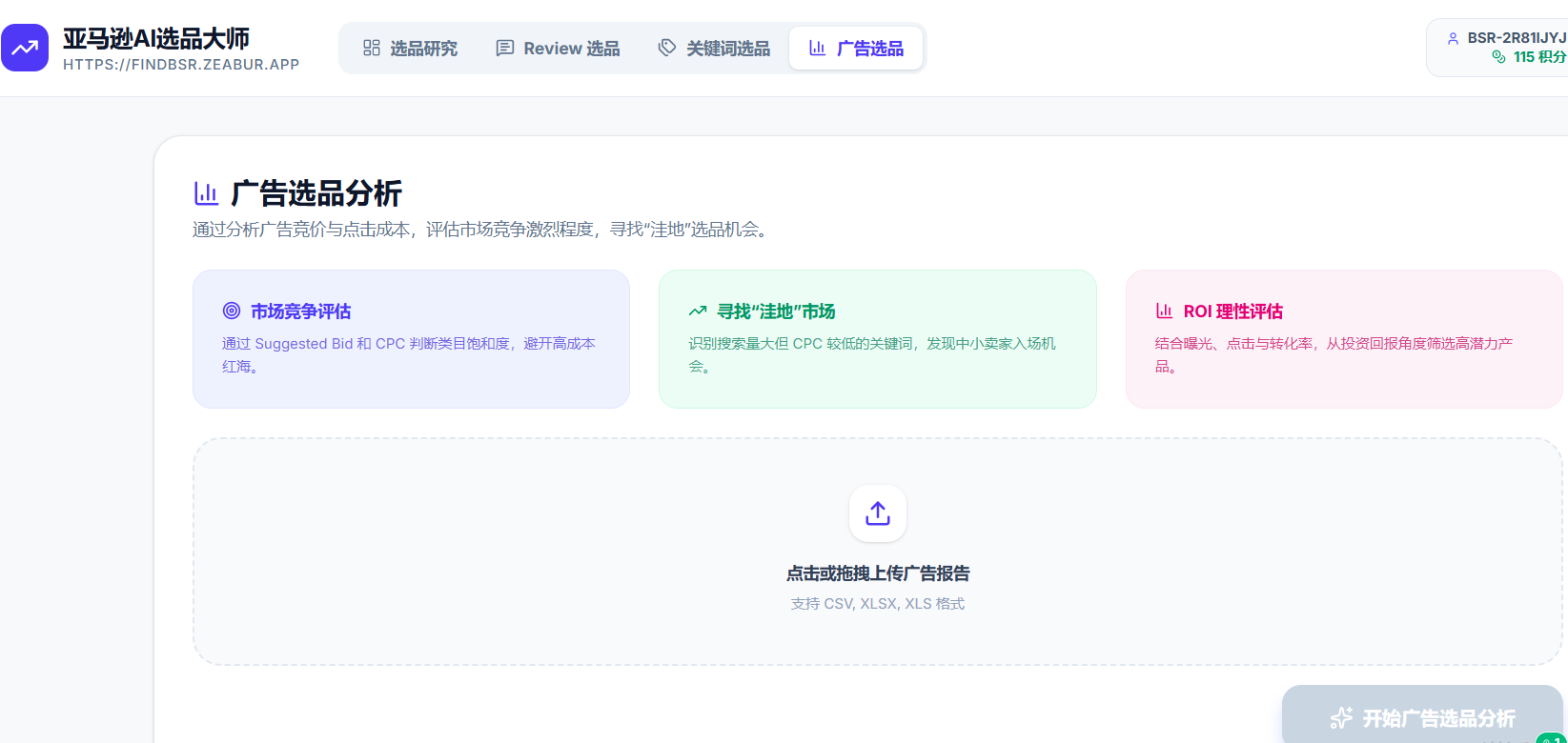Click the 支持 CSV, XLSX, XLS 格式 hint
The image size is (1568, 743).
tap(877, 604)
